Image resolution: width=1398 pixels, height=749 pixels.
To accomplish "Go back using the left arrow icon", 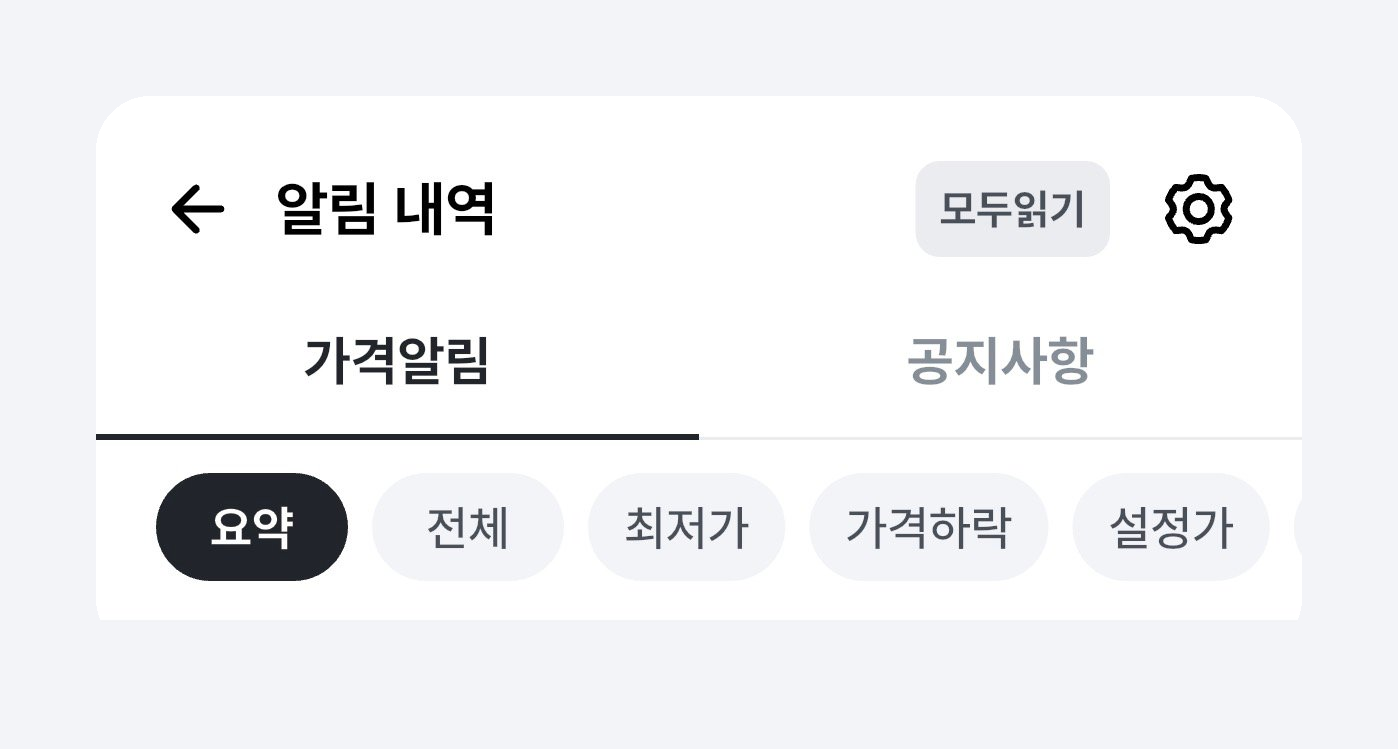I will pos(197,210).
